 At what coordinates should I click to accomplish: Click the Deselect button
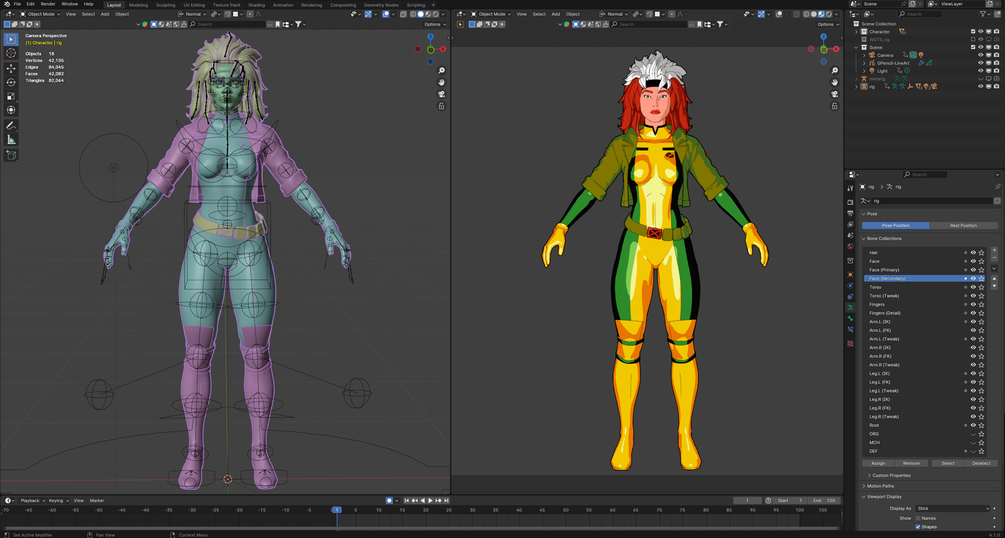(x=981, y=463)
